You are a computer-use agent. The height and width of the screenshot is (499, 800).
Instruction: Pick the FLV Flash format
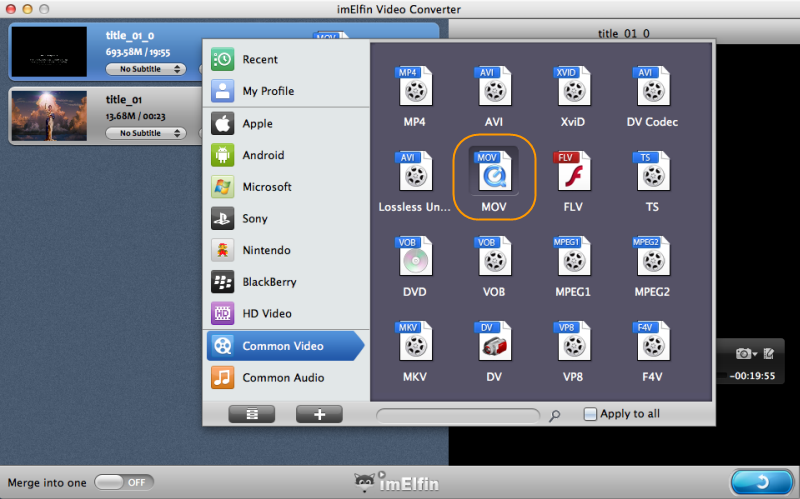tap(573, 172)
